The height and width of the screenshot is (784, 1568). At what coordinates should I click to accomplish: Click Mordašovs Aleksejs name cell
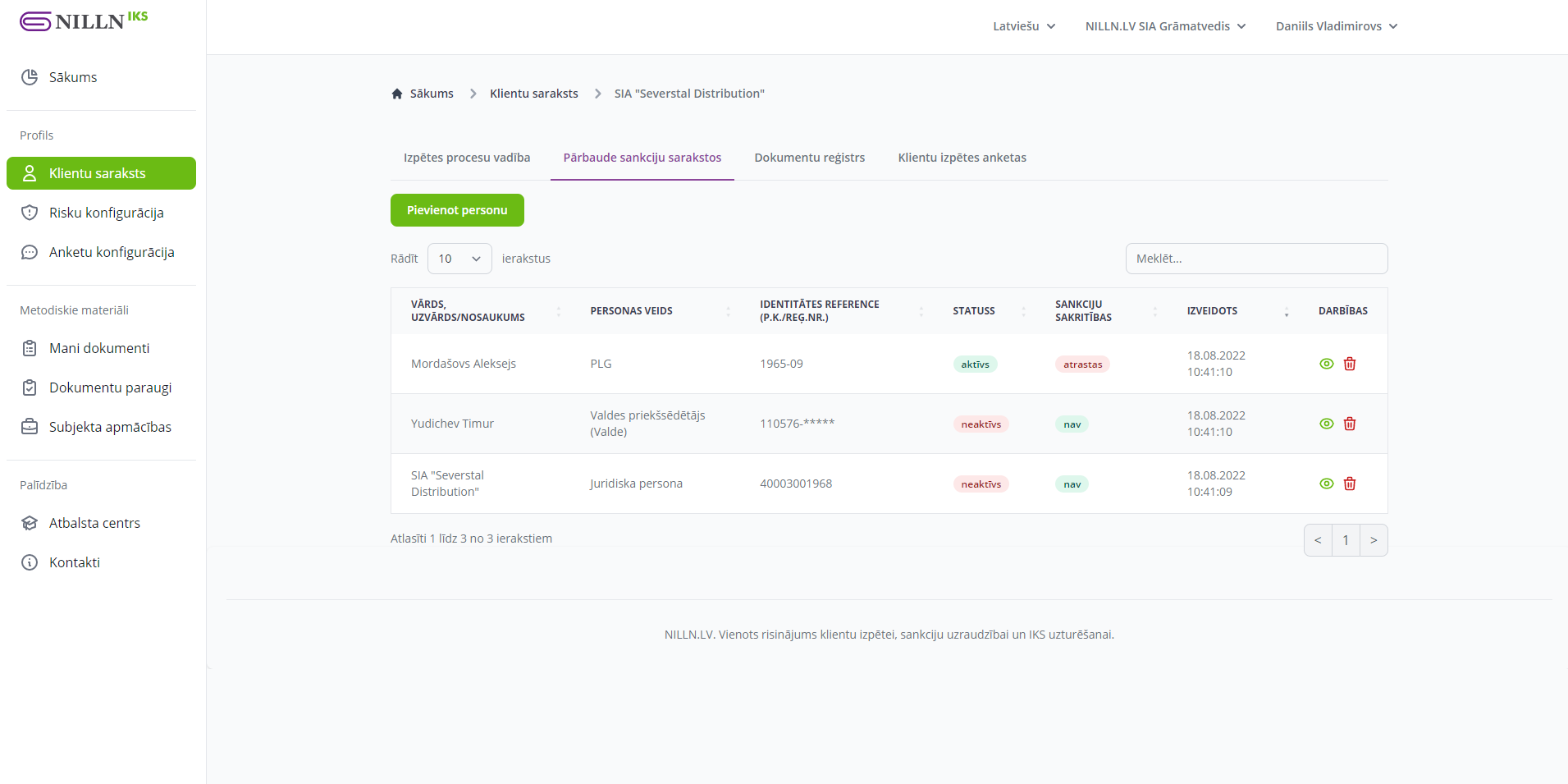[x=464, y=364]
